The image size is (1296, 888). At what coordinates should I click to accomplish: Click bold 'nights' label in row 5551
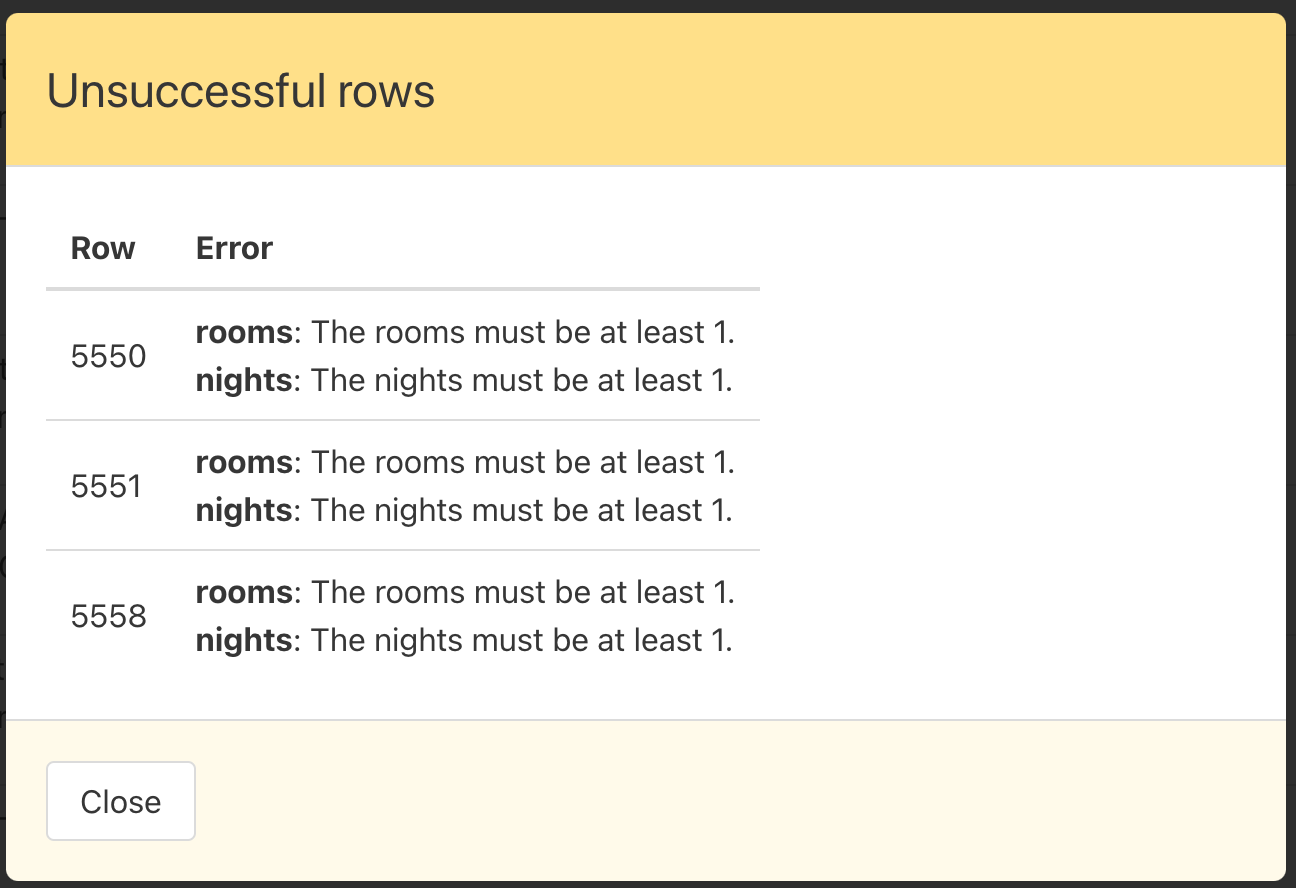click(x=243, y=510)
